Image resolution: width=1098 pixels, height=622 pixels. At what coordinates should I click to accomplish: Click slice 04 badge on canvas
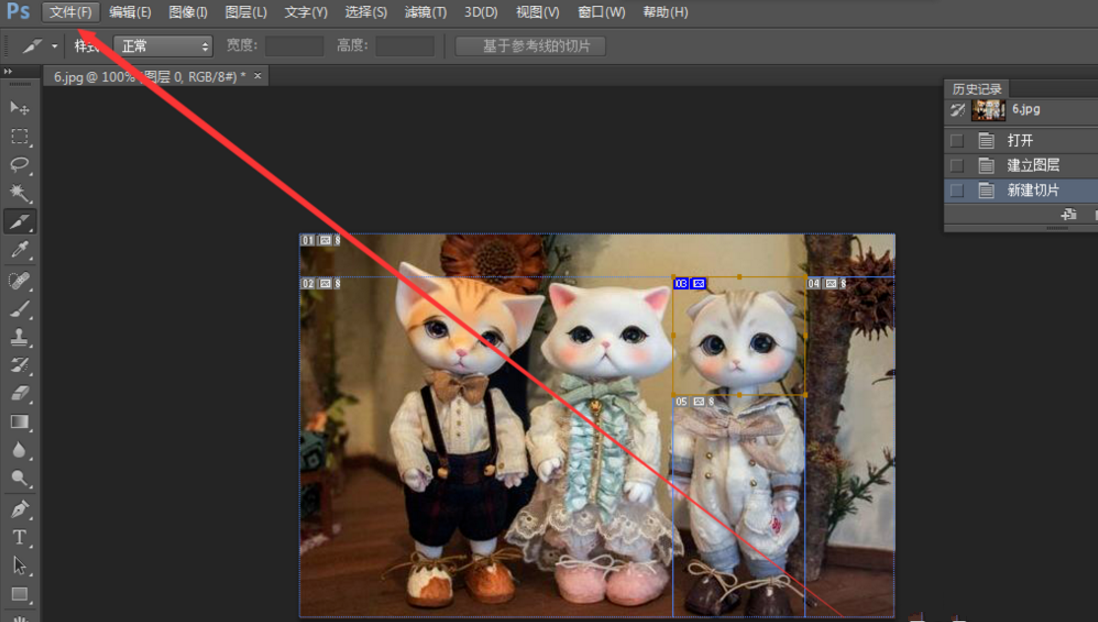click(826, 283)
